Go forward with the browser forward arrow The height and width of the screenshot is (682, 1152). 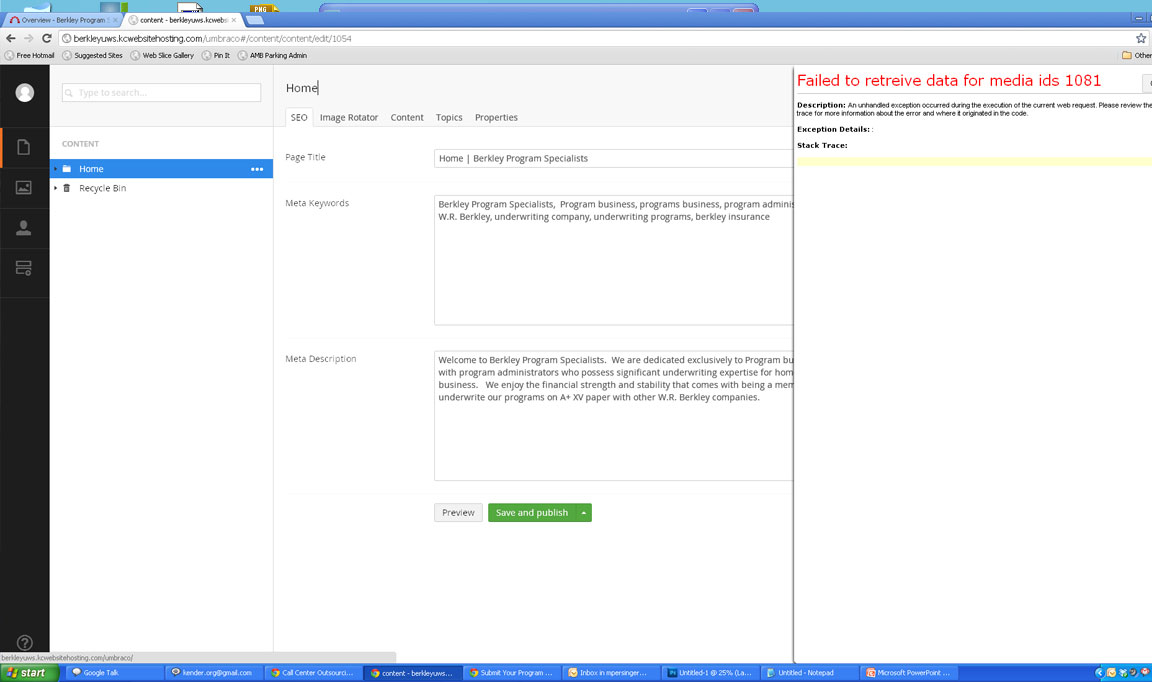tap(29, 38)
